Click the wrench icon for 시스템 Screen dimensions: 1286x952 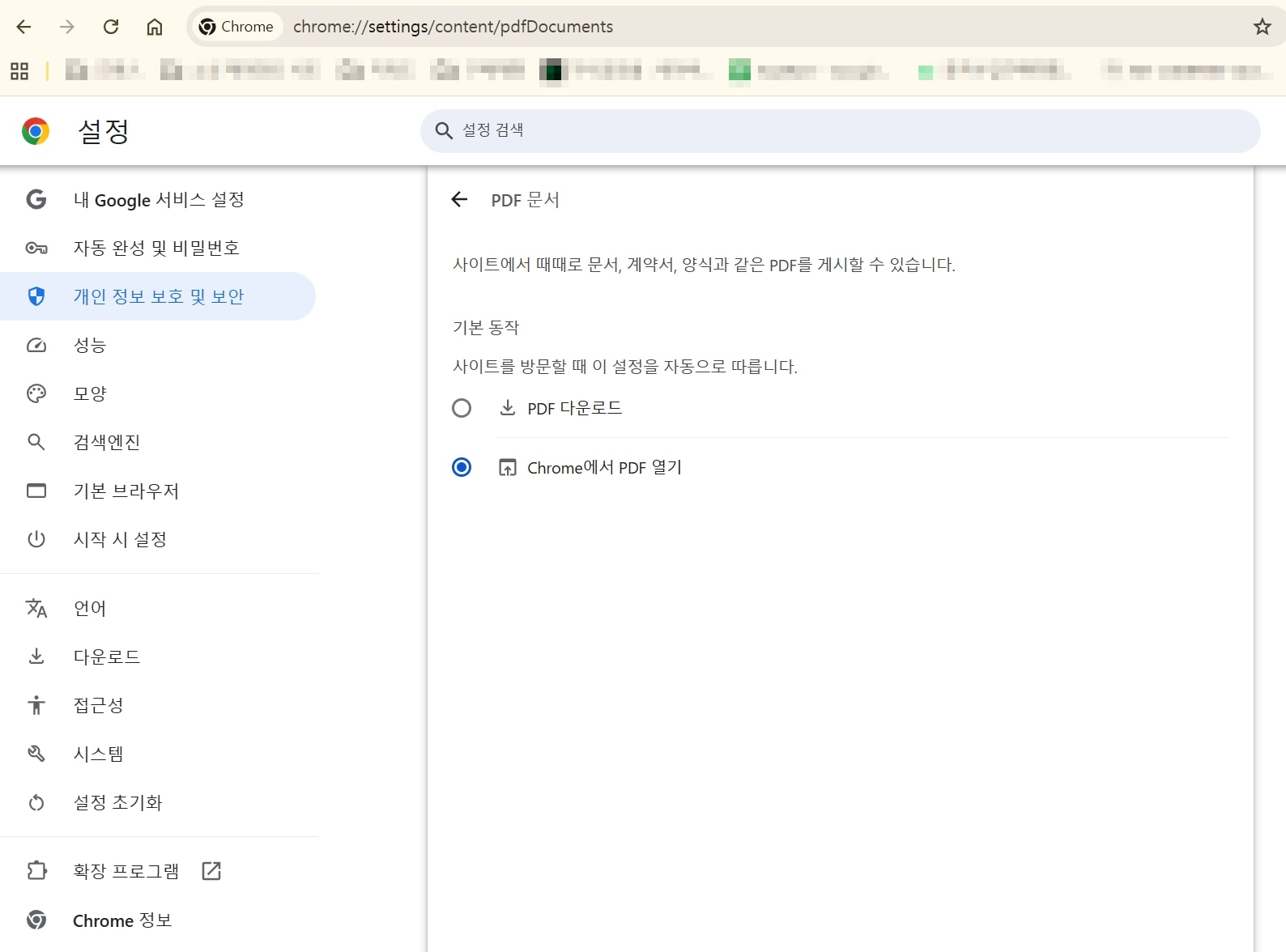(x=36, y=754)
